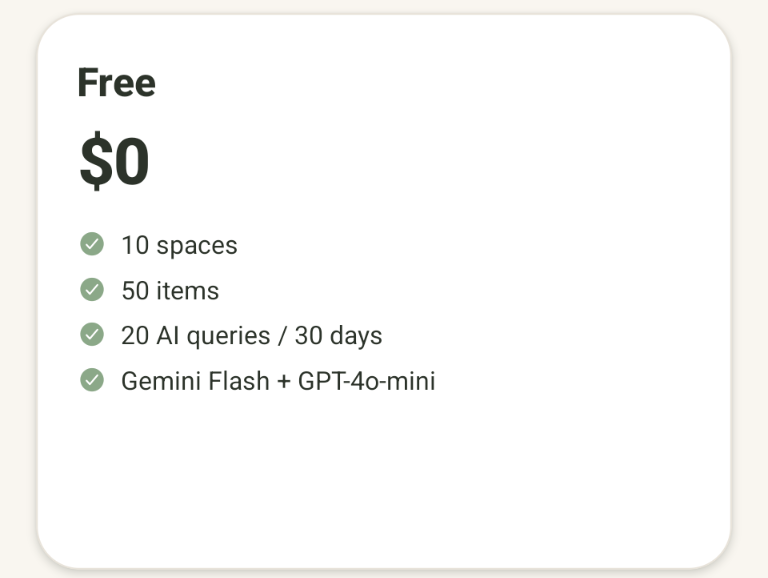Screen dimensions: 768x578
Task: Click the word items in the feature list
Action: coord(187,291)
